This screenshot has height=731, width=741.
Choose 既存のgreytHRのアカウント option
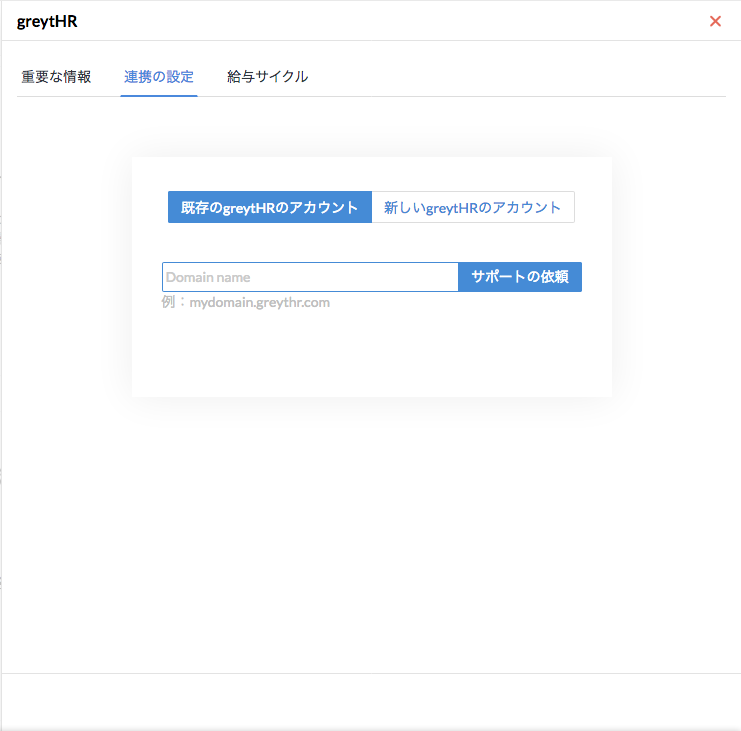click(x=270, y=207)
